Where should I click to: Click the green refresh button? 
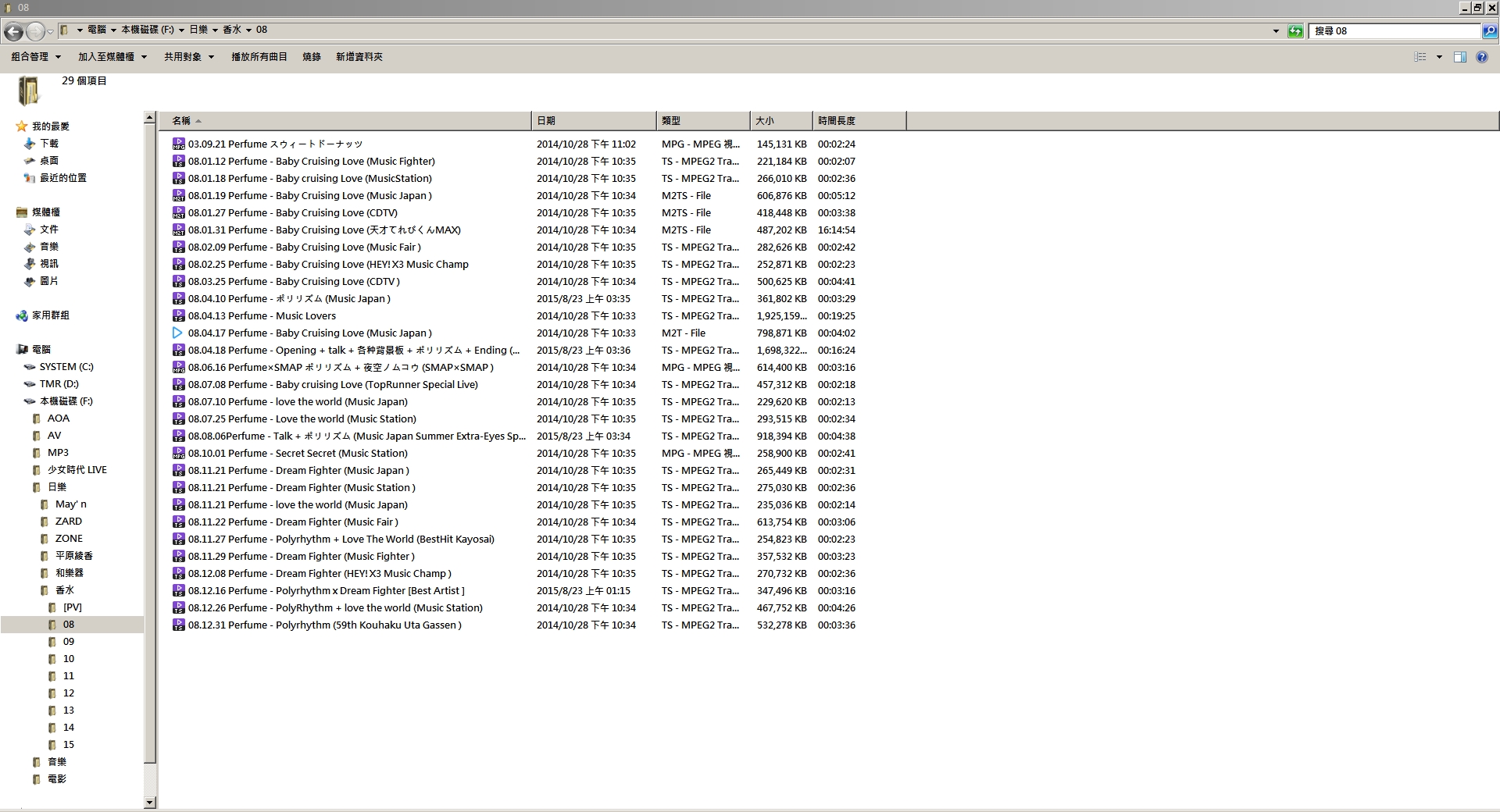tap(1295, 31)
